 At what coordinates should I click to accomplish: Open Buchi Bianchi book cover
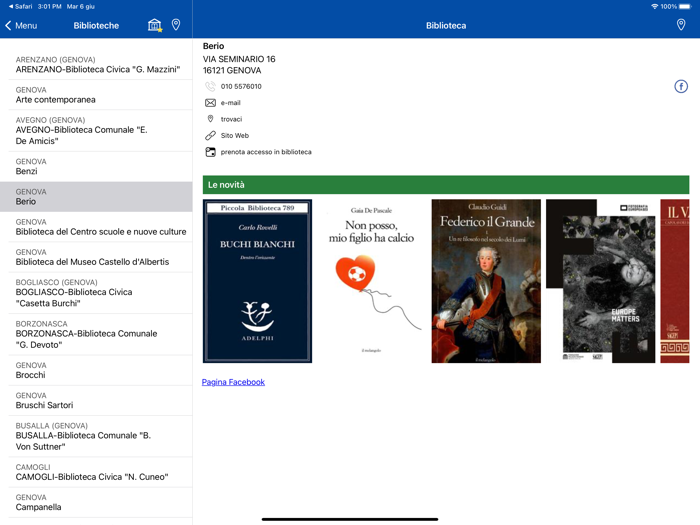pyautogui.click(x=257, y=281)
